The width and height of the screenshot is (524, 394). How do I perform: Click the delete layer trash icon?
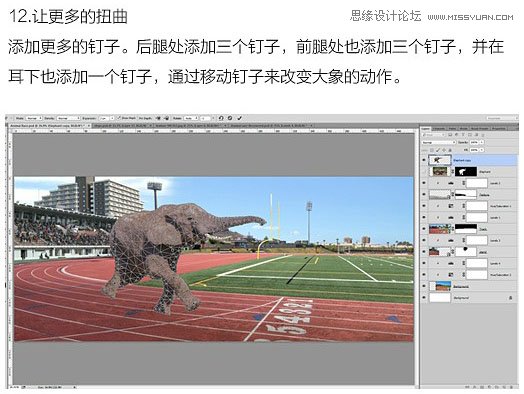[511, 387]
